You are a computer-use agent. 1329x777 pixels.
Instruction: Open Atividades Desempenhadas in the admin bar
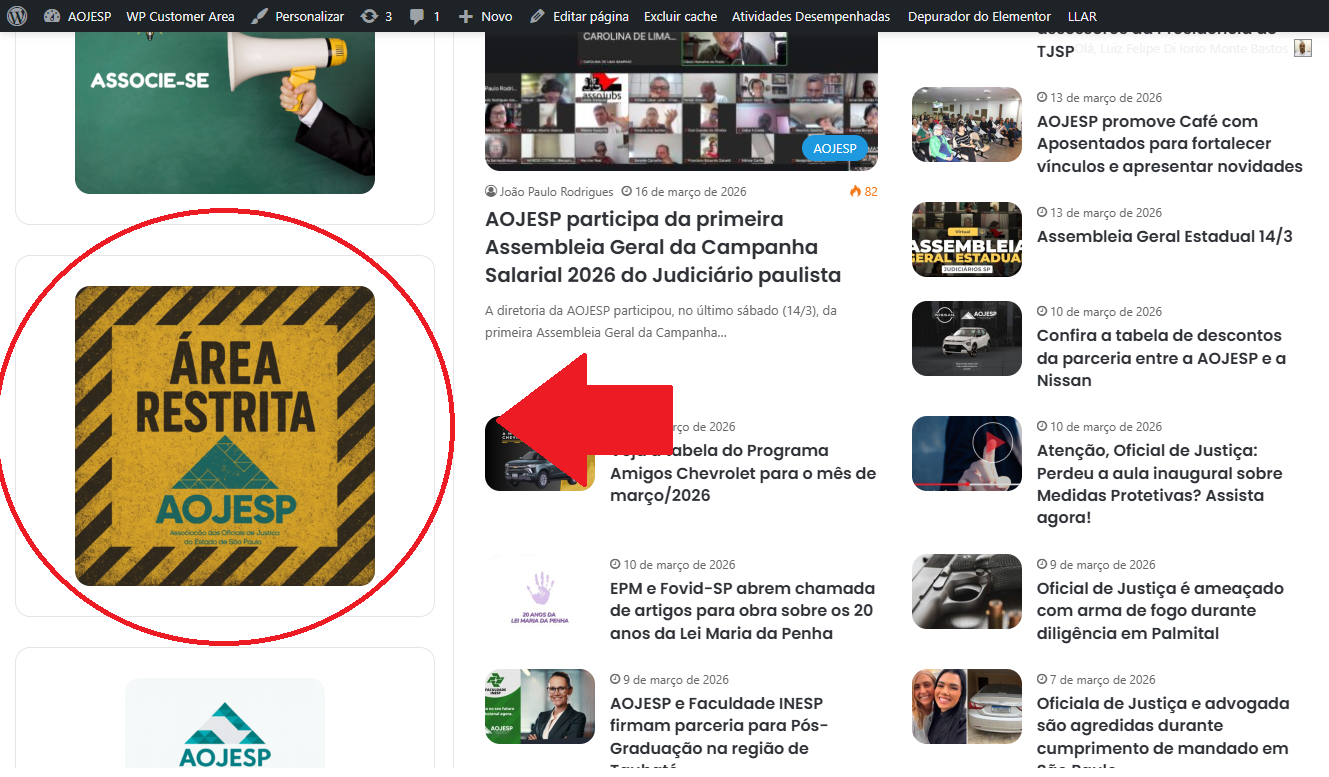(810, 16)
